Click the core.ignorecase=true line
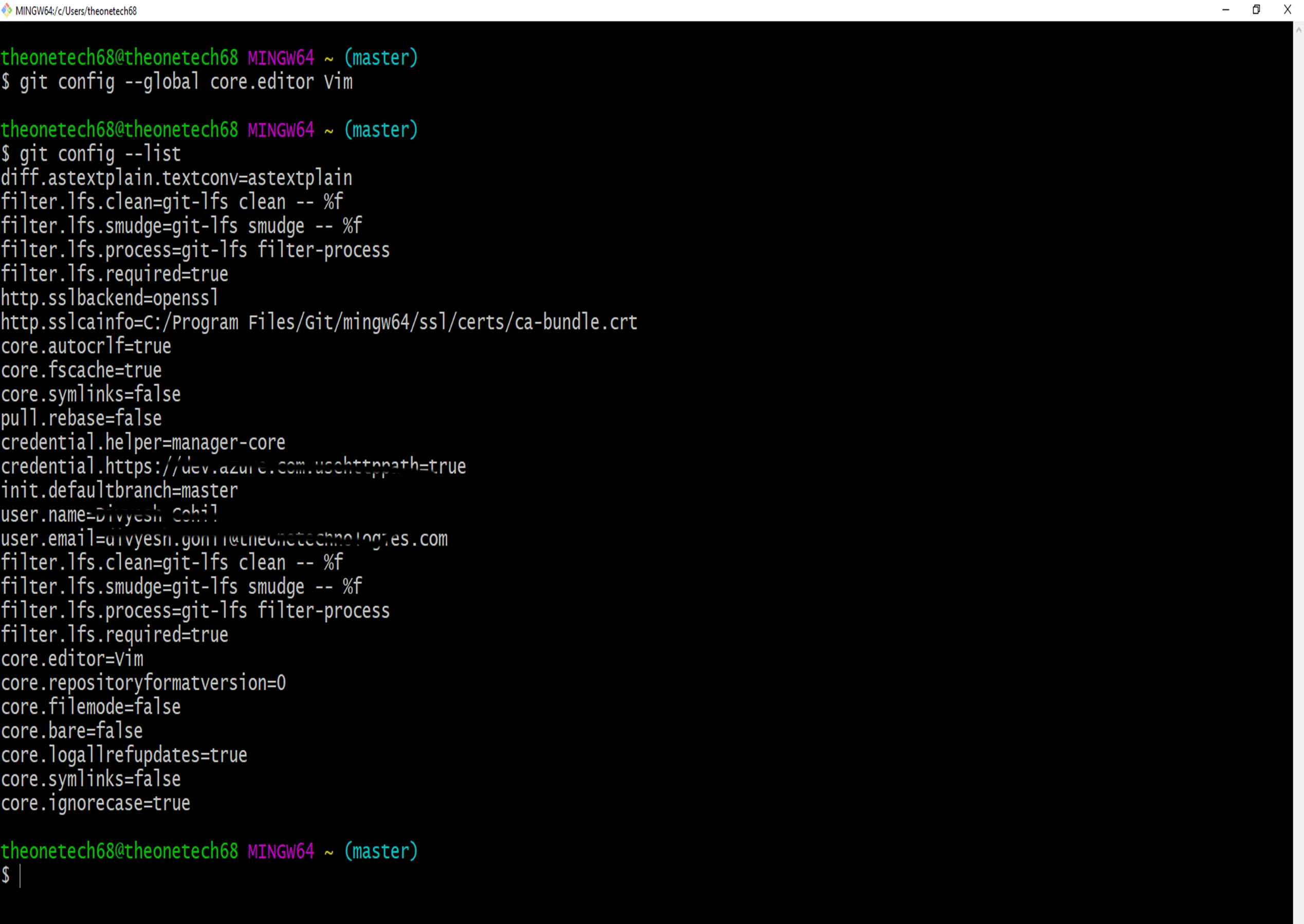1304x924 pixels. [95, 803]
